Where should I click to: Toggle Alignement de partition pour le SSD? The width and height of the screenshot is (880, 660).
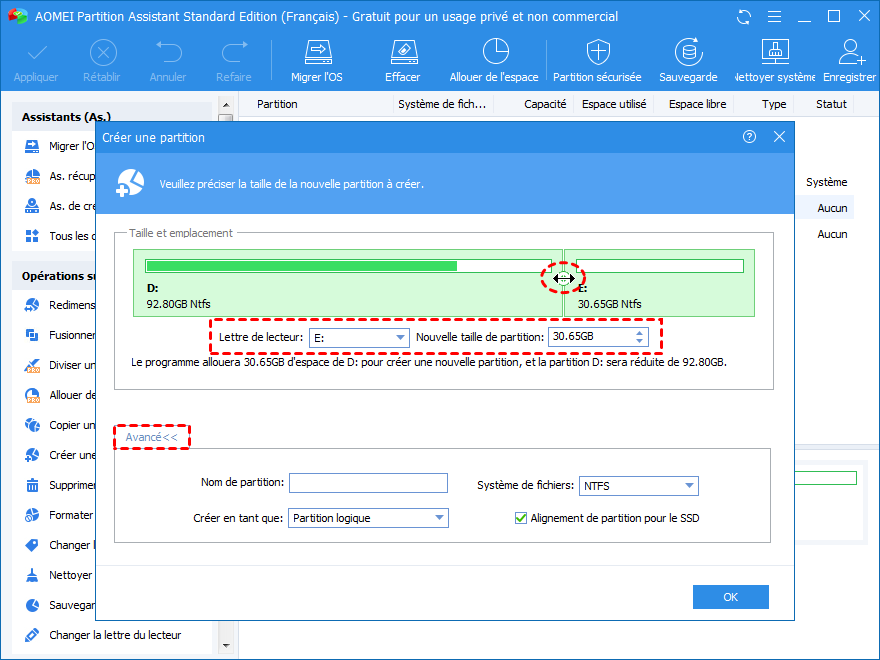521,518
